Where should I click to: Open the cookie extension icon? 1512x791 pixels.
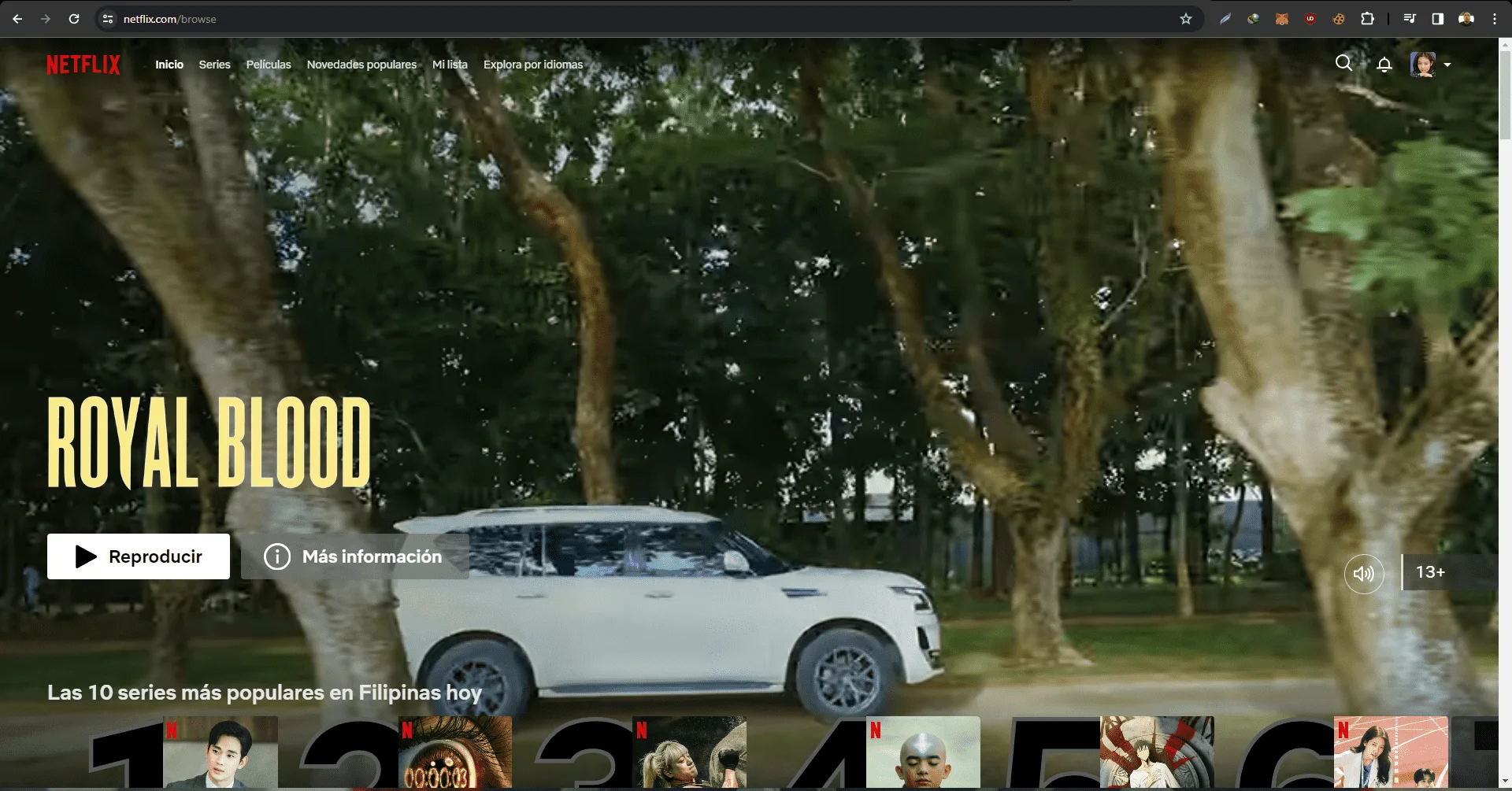[1339, 19]
